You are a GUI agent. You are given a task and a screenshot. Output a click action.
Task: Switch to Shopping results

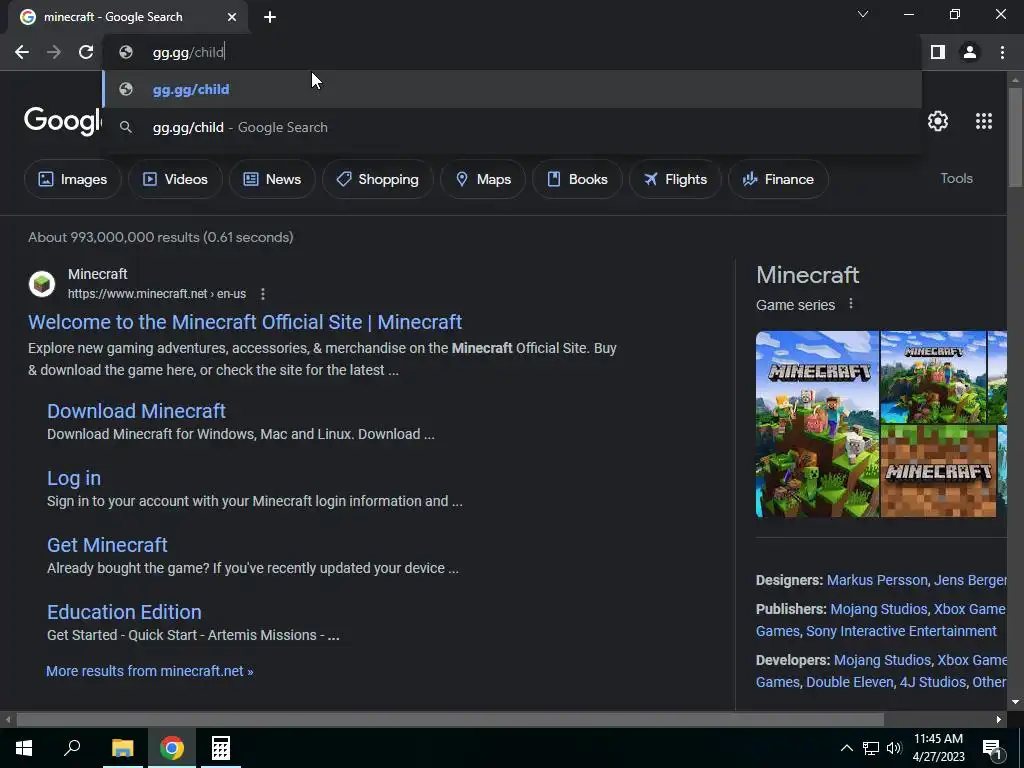(377, 179)
